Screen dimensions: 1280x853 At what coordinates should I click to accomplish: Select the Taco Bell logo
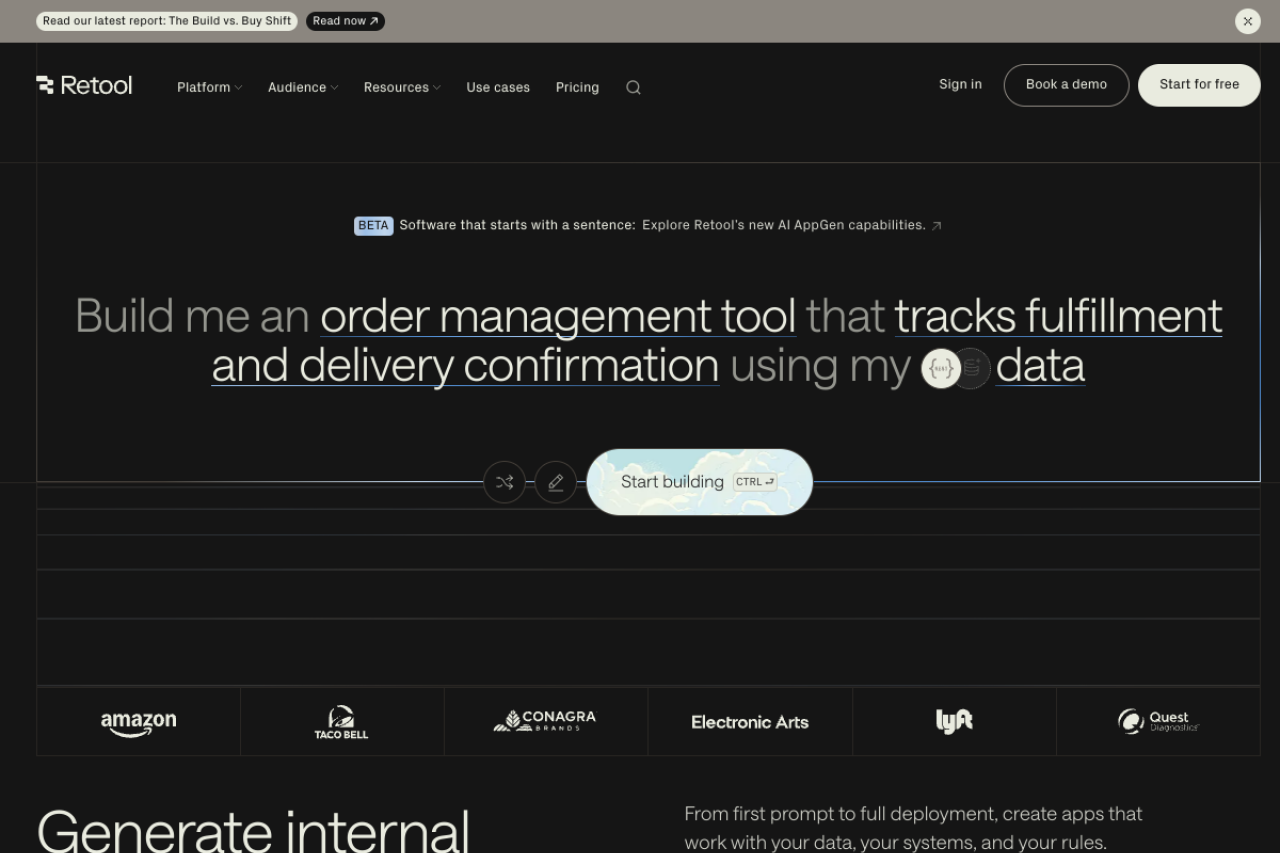click(342, 721)
